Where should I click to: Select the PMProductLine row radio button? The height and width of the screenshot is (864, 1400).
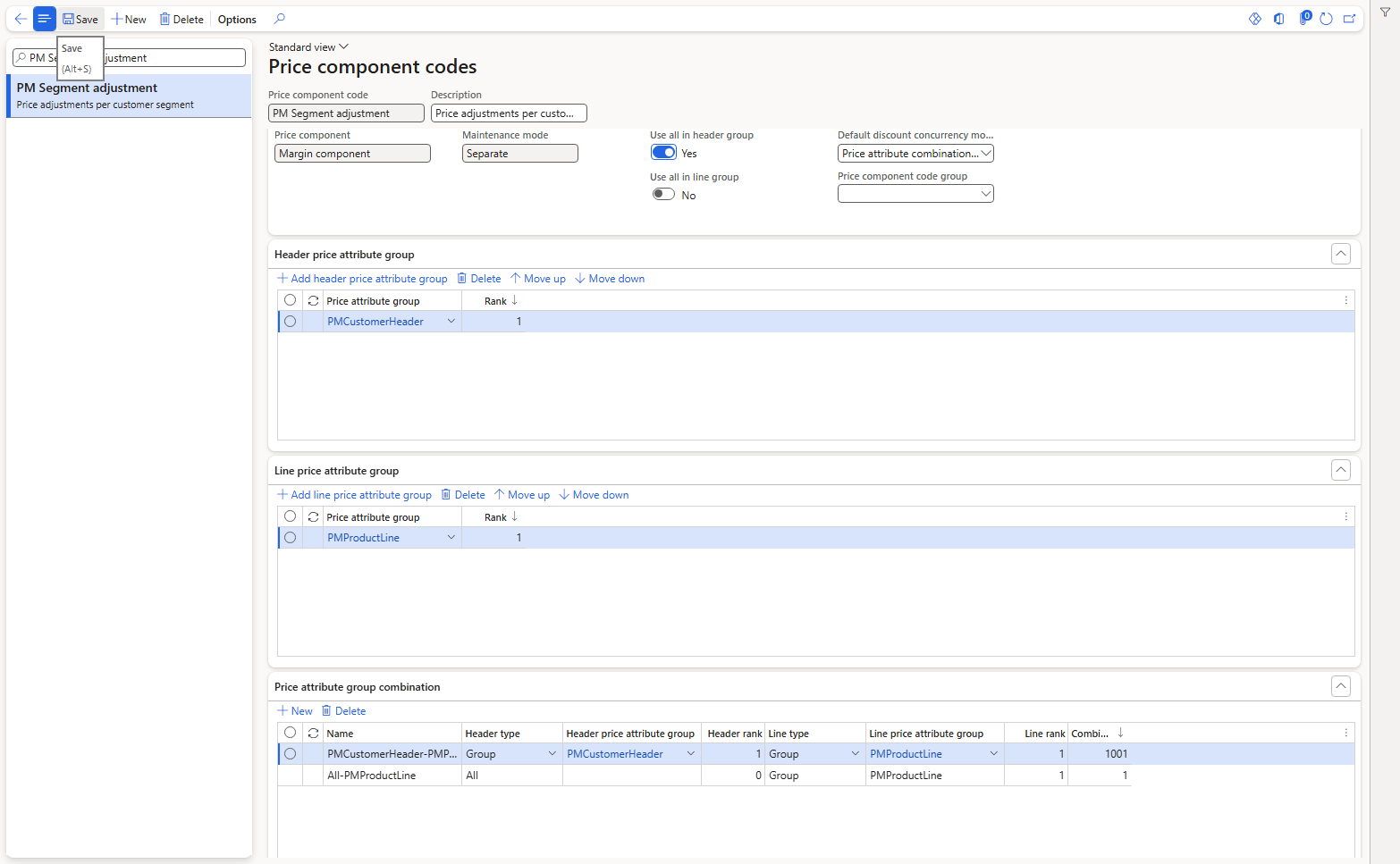290,538
